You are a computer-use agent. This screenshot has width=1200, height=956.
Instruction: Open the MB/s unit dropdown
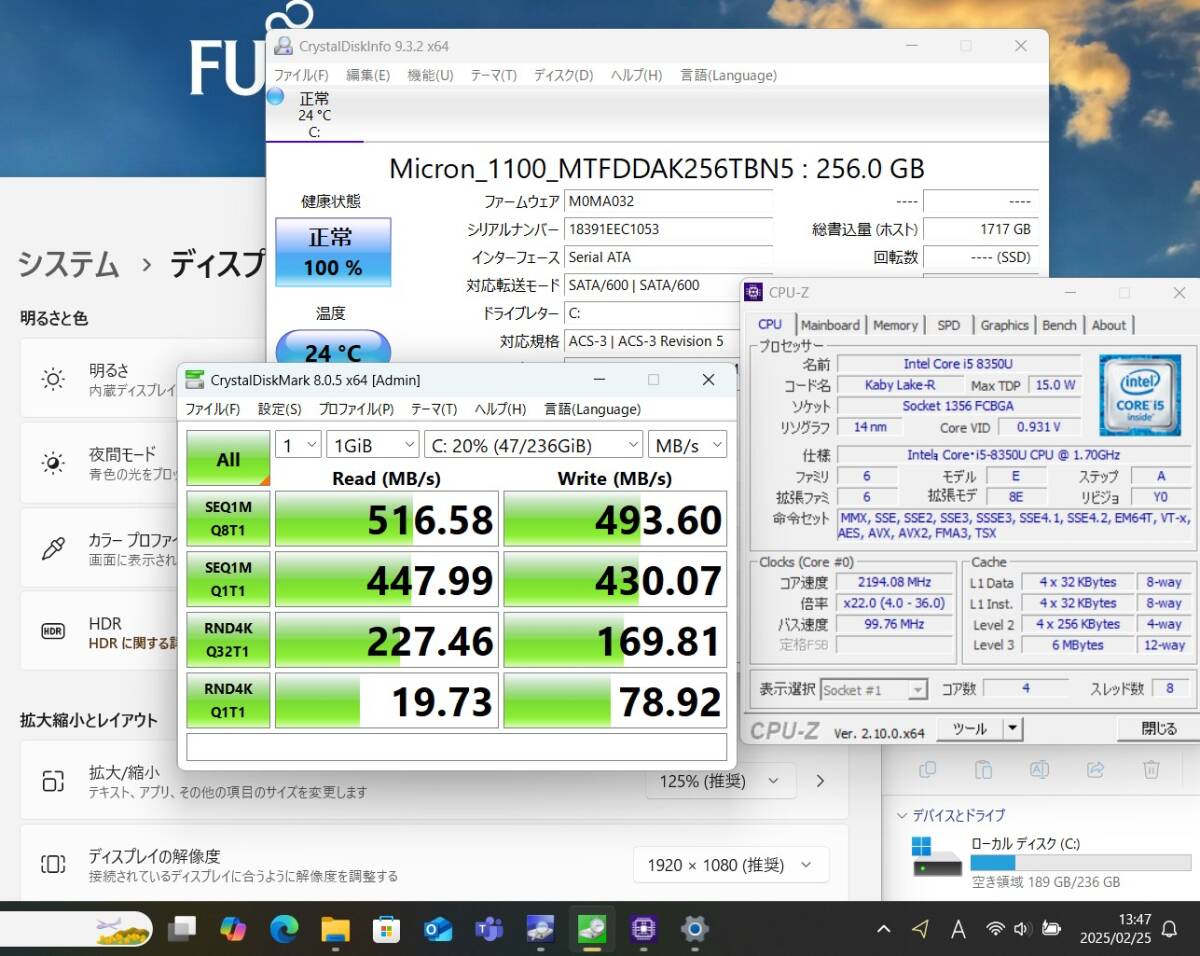687,445
